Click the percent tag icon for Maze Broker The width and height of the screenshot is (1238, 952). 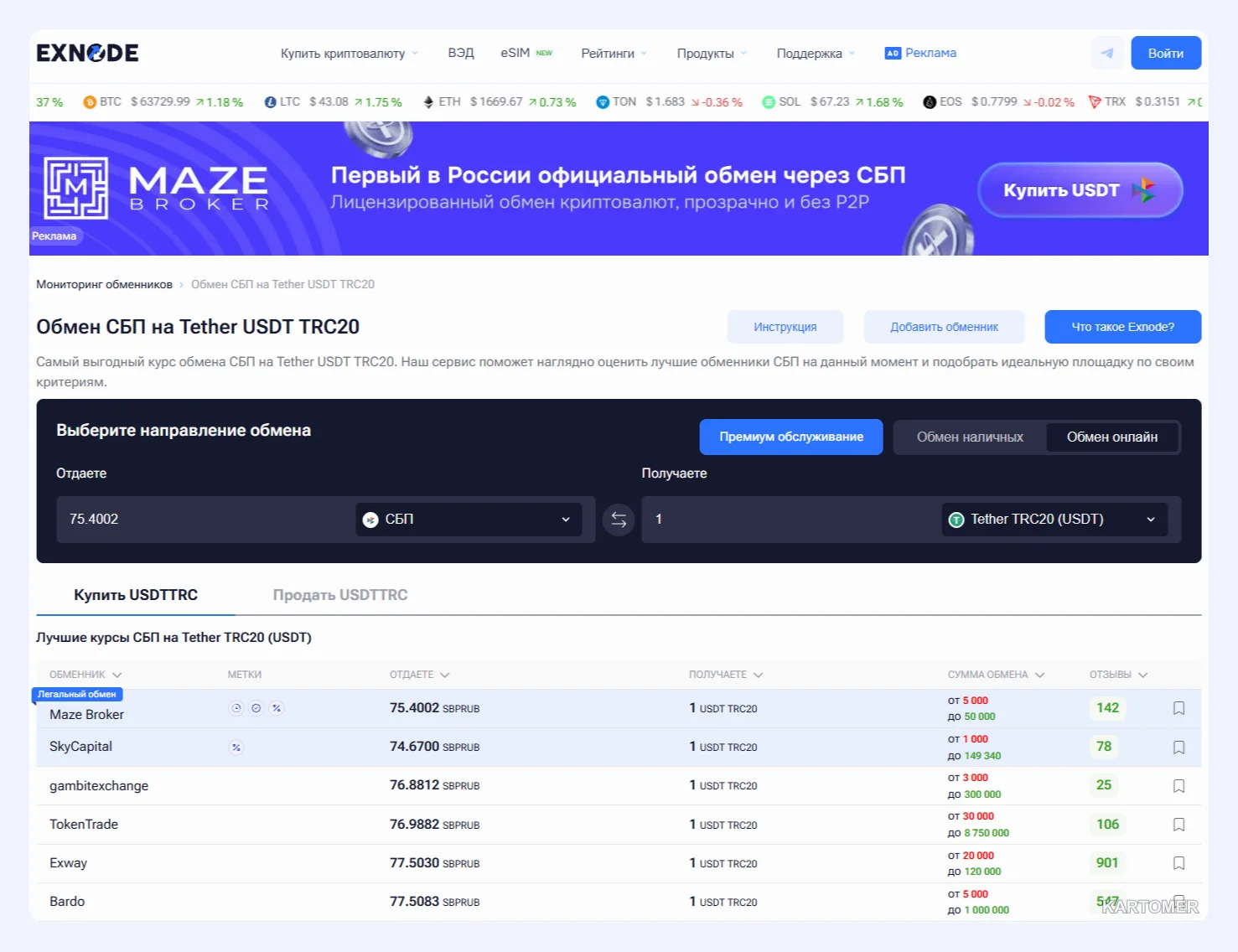click(277, 708)
